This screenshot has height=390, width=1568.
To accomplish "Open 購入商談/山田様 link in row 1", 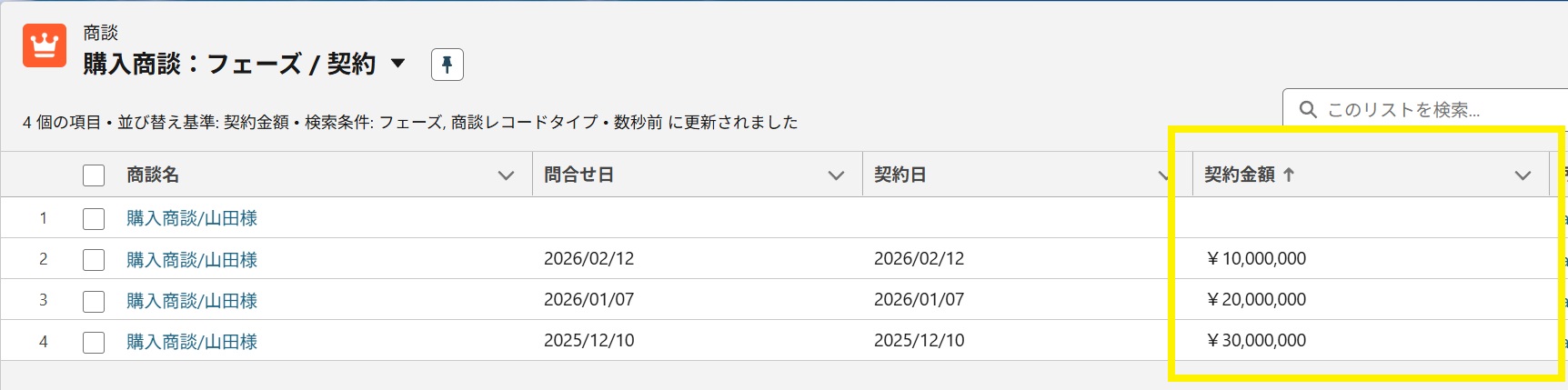I will pyautogui.click(x=192, y=218).
